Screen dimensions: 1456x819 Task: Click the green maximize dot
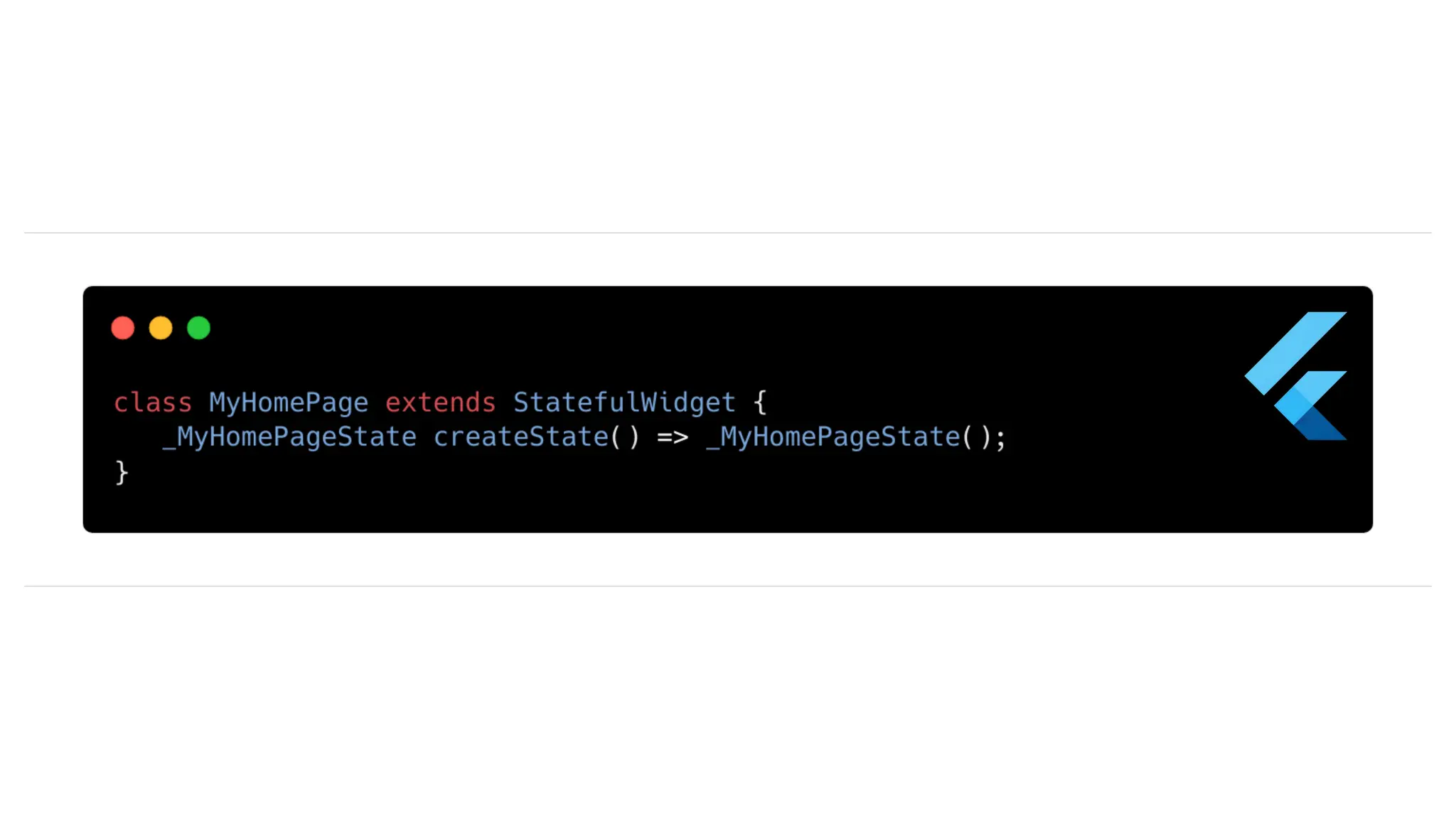click(198, 328)
